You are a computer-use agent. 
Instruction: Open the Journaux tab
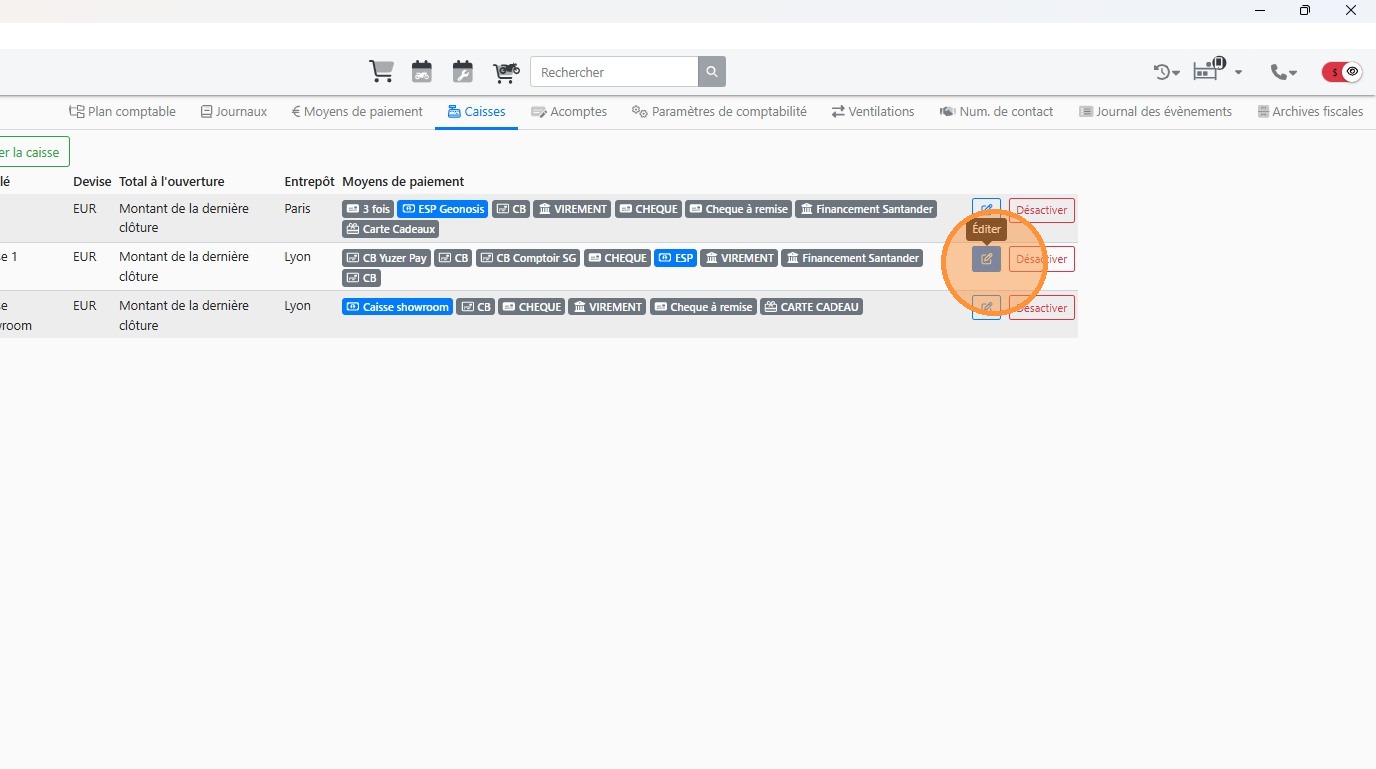(234, 112)
